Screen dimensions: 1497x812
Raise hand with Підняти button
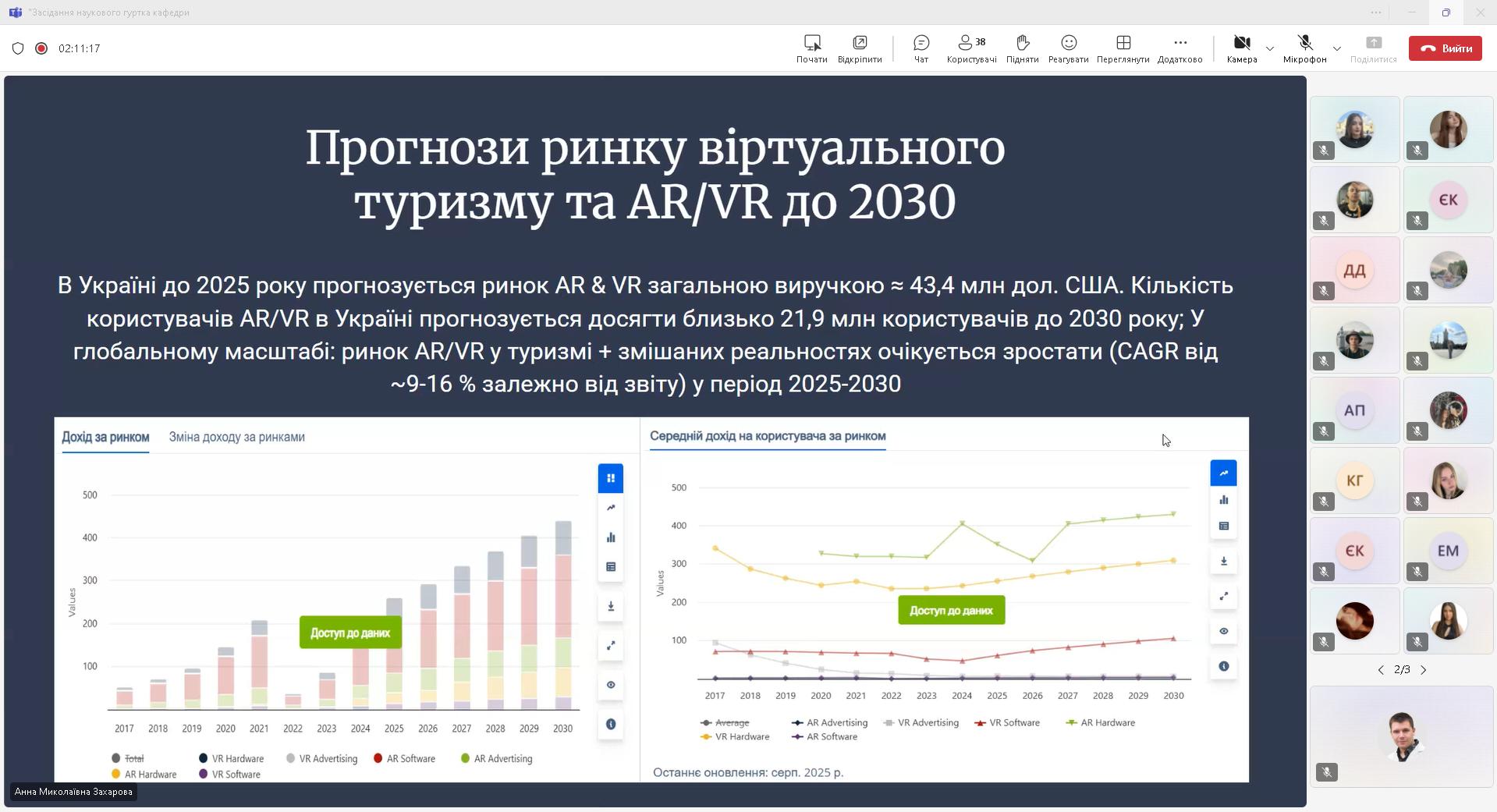point(1022,48)
